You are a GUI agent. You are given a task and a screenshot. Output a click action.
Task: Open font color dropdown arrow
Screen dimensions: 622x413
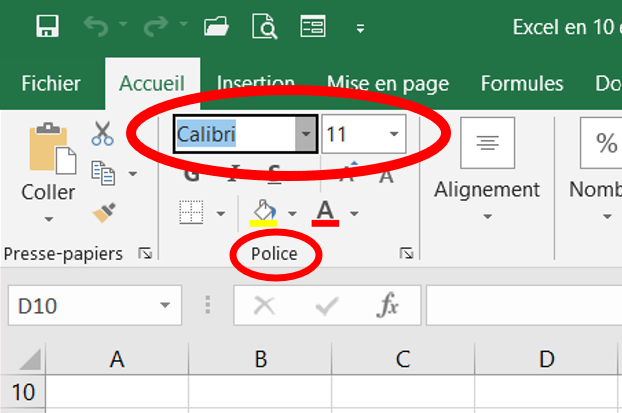tap(354, 214)
